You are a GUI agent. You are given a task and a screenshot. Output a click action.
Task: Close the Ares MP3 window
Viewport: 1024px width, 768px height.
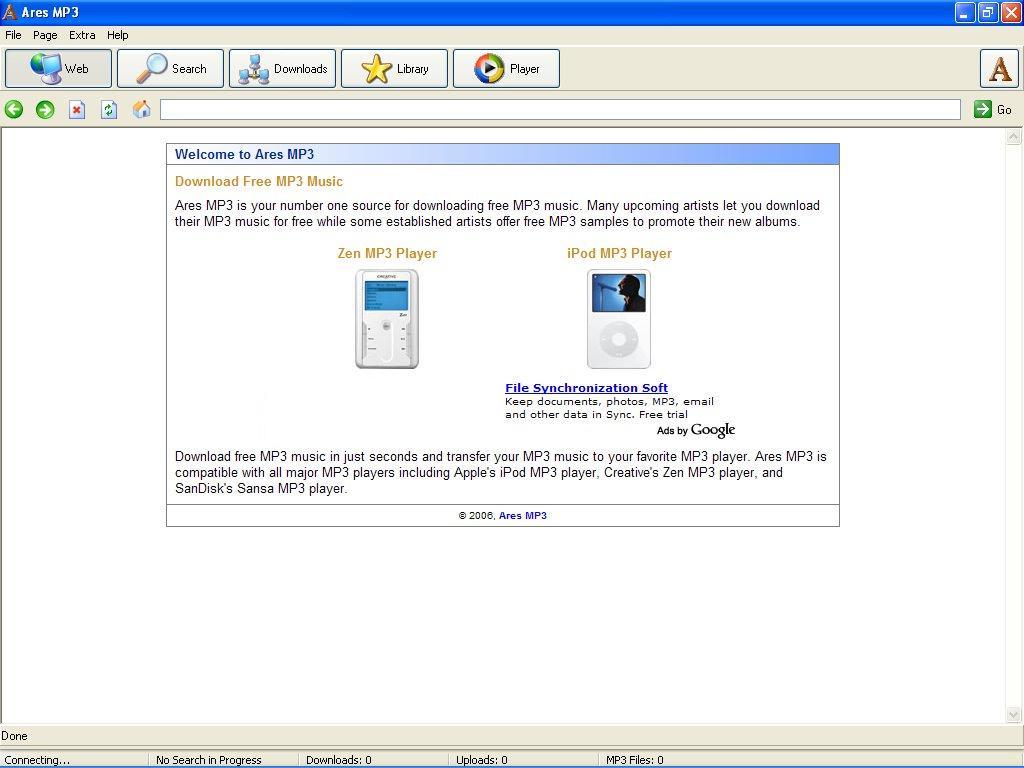(x=1011, y=12)
